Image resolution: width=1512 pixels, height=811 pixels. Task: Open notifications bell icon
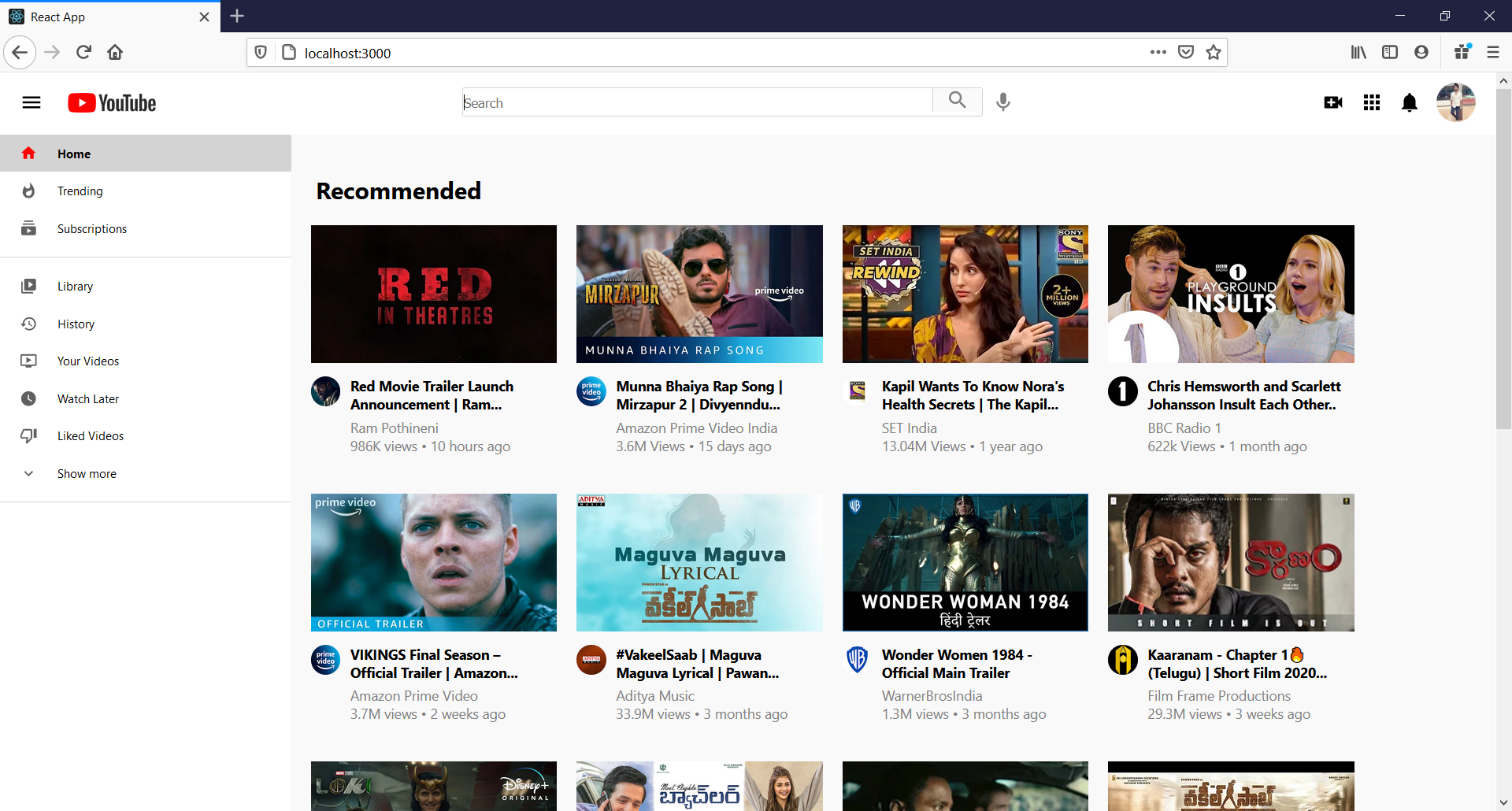pyautogui.click(x=1410, y=102)
